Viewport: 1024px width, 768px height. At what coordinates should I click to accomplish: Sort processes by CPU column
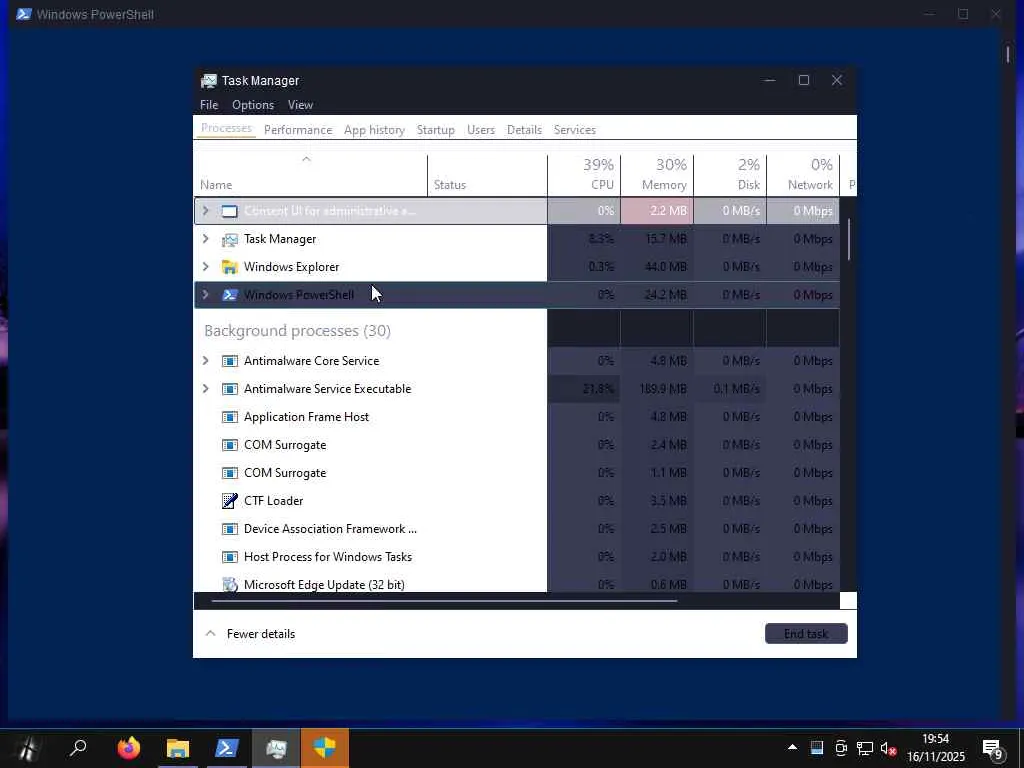click(x=584, y=176)
